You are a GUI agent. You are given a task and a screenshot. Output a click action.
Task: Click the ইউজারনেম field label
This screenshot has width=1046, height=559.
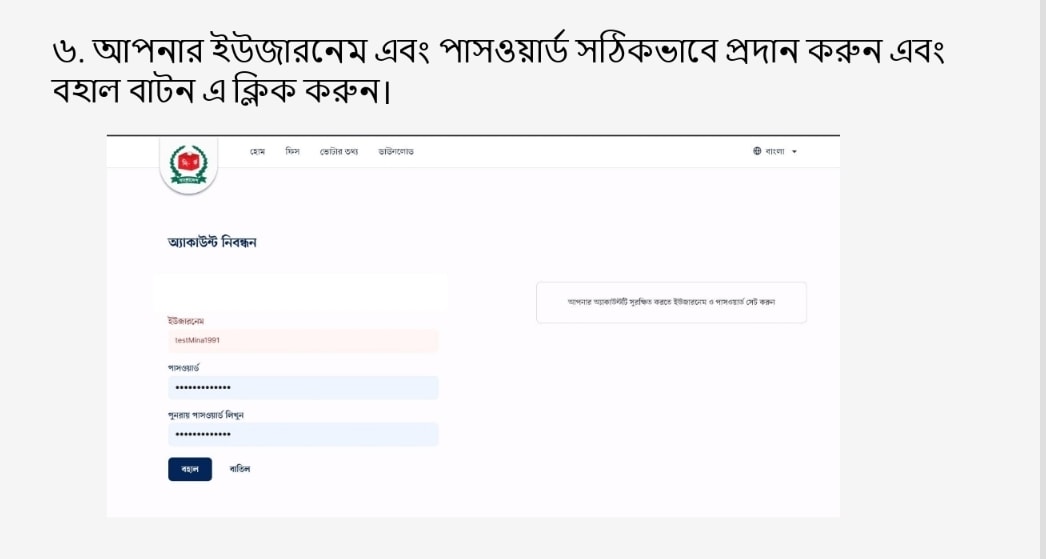(186, 321)
